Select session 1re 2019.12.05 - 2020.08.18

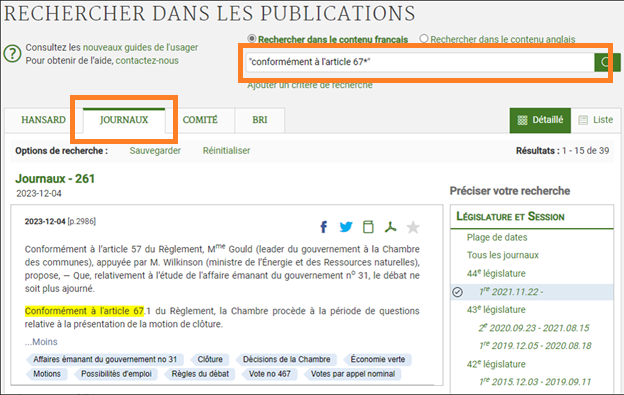[x=535, y=346]
